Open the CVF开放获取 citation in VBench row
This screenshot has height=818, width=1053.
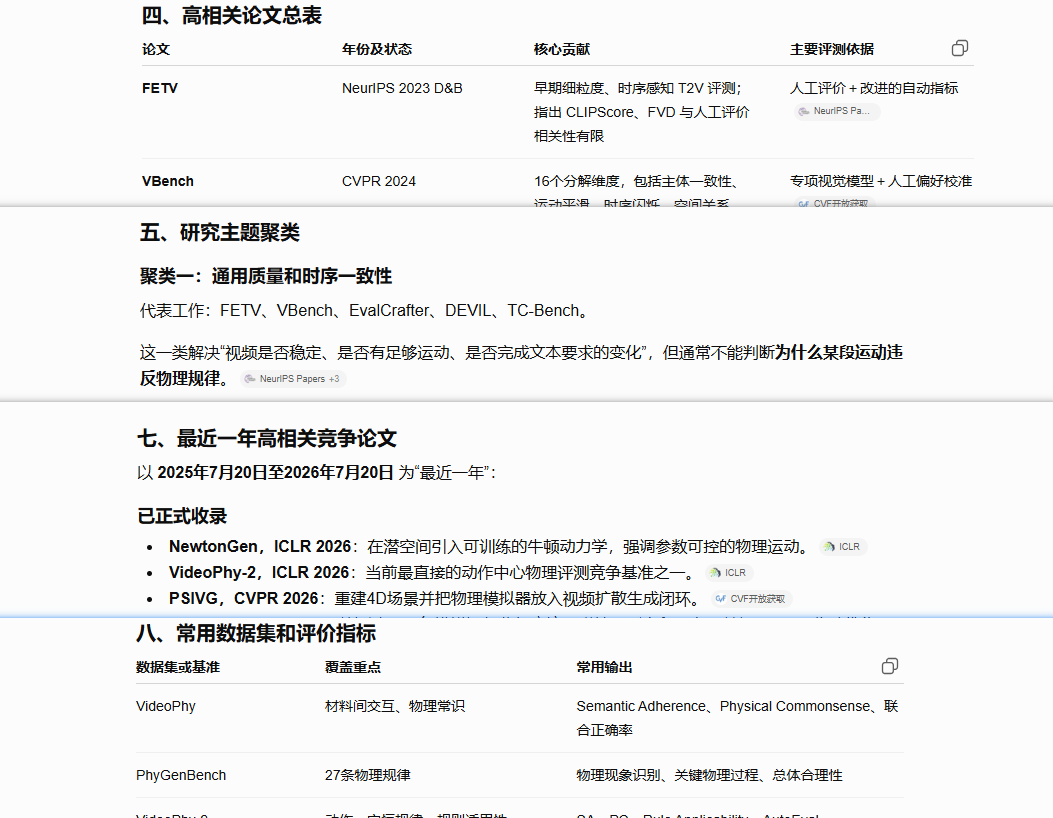pos(834,203)
